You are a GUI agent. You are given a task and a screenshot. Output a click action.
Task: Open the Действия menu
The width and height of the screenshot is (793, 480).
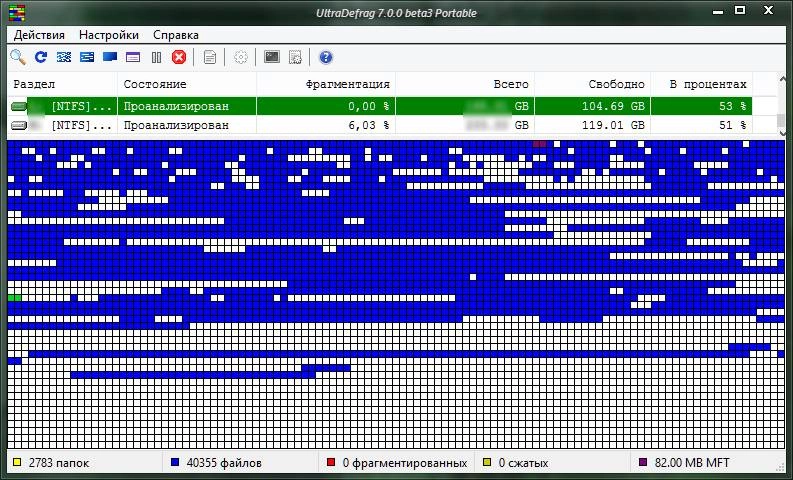(39, 35)
